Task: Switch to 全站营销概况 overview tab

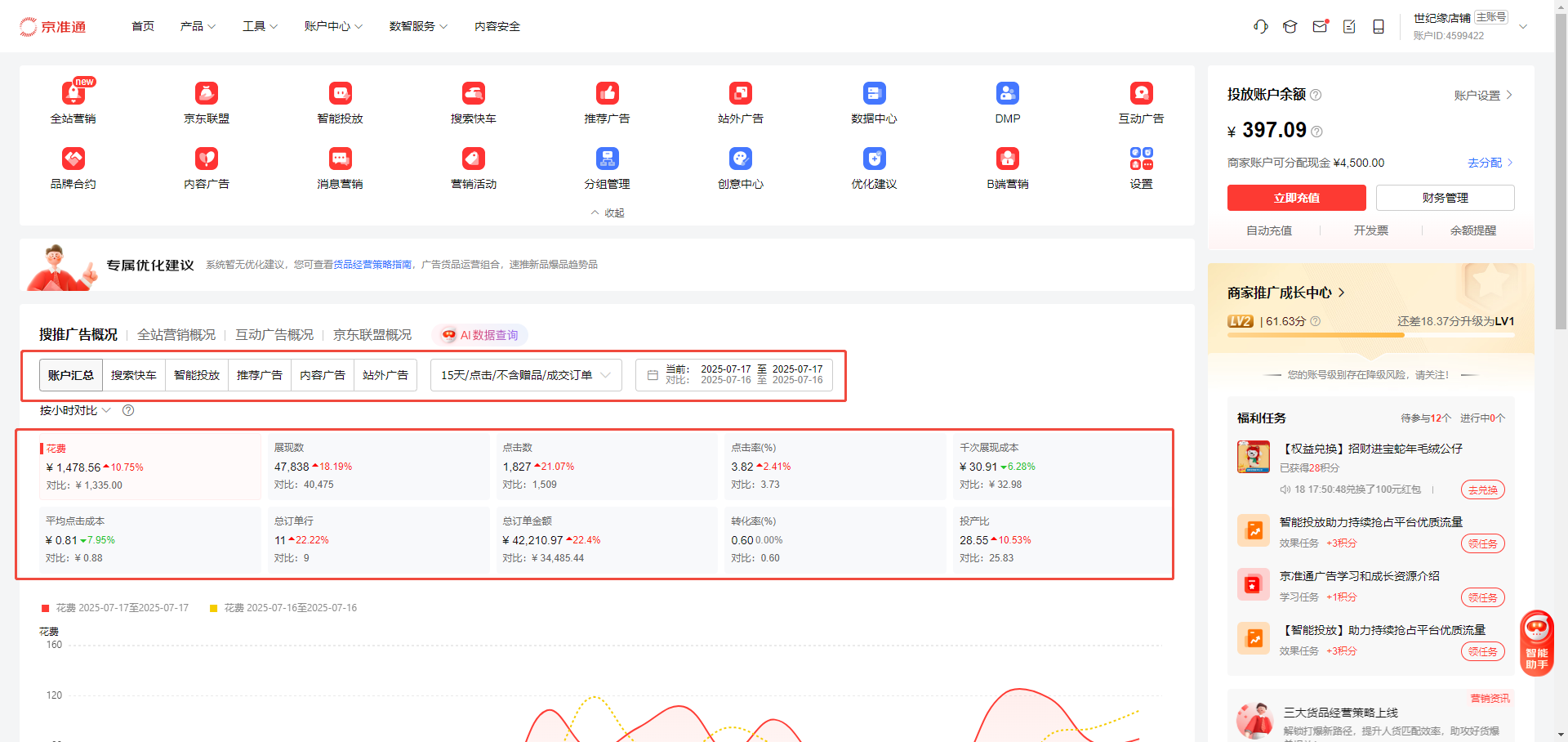Action: (176, 335)
